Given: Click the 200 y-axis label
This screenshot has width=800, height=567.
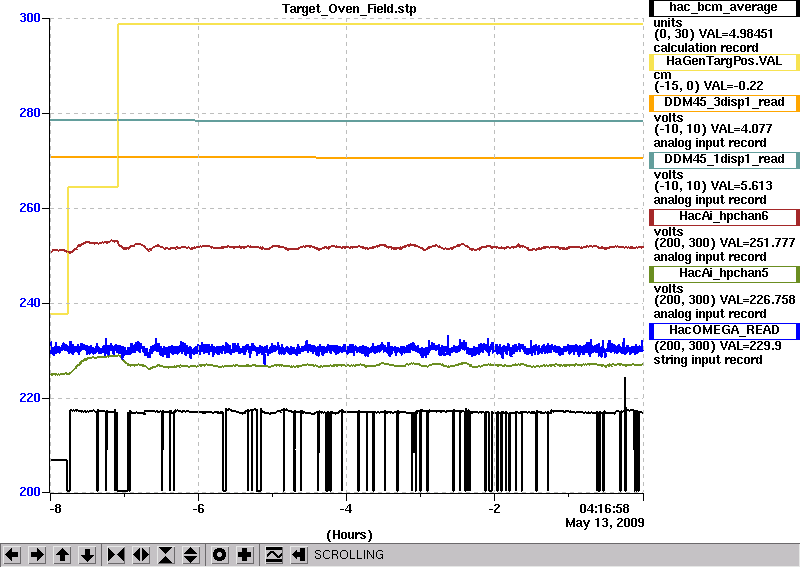Looking at the screenshot, I should coord(30,492).
